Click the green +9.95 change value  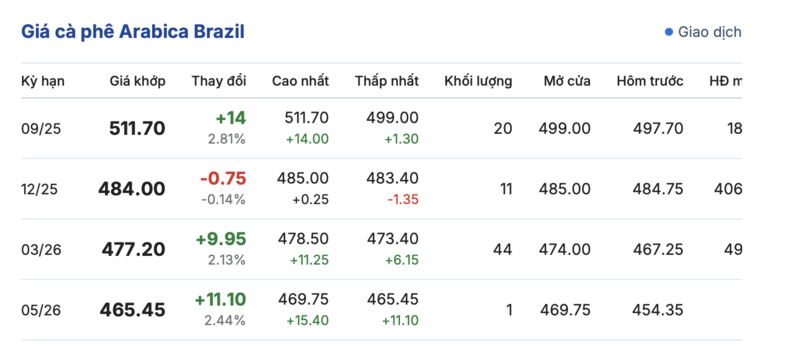(x=221, y=239)
